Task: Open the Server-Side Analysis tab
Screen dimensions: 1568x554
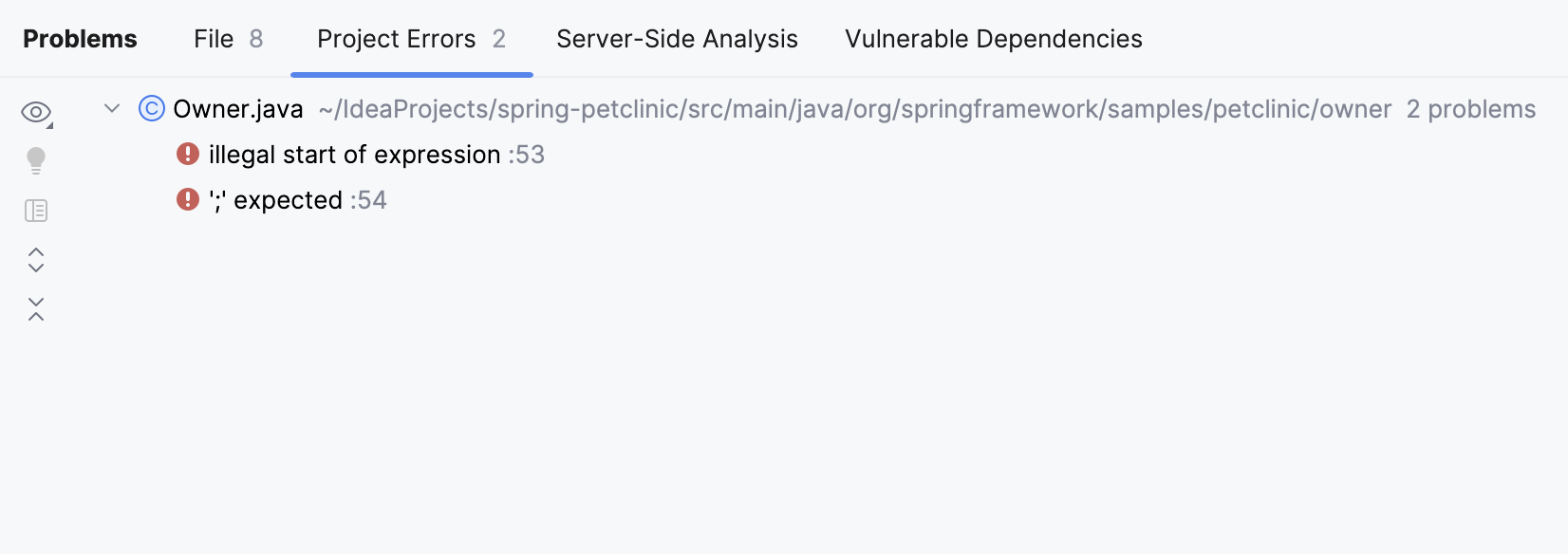Action: 677,39
